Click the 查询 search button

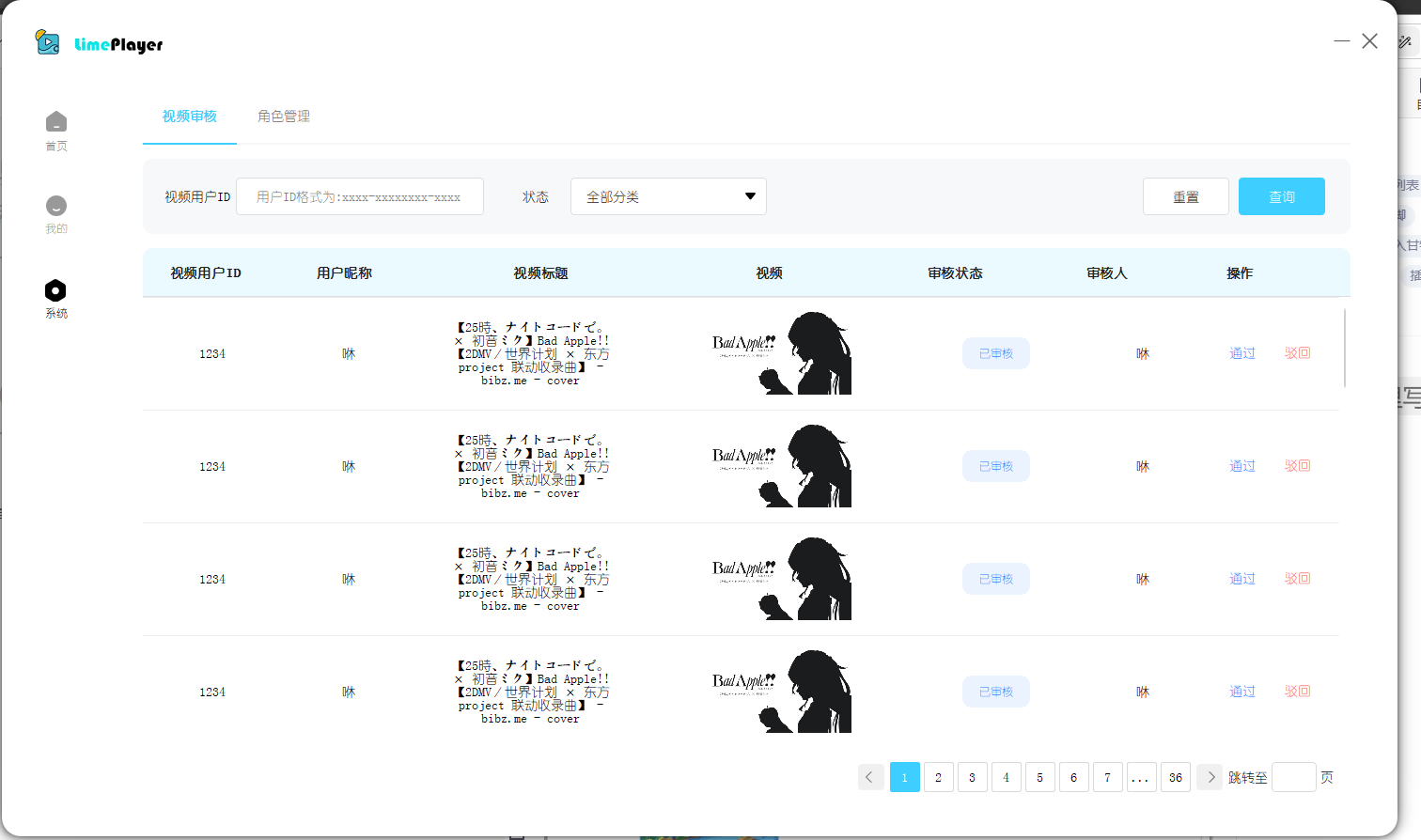(x=1282, y=196)
